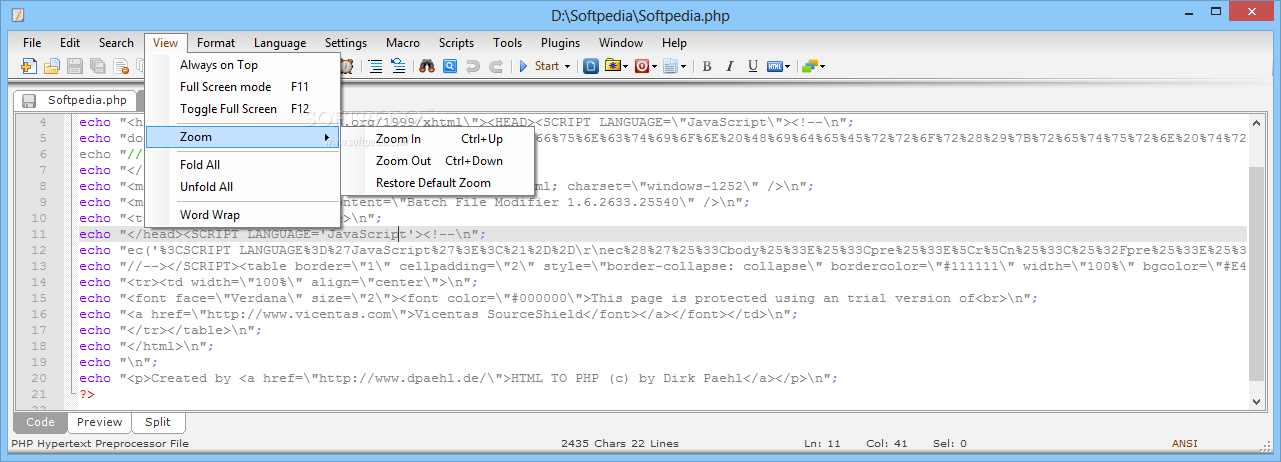The height and width of the screenshot is (462, 1281).
Task: Choose Zoom Out from the submenu
Action: click(440, 161)
